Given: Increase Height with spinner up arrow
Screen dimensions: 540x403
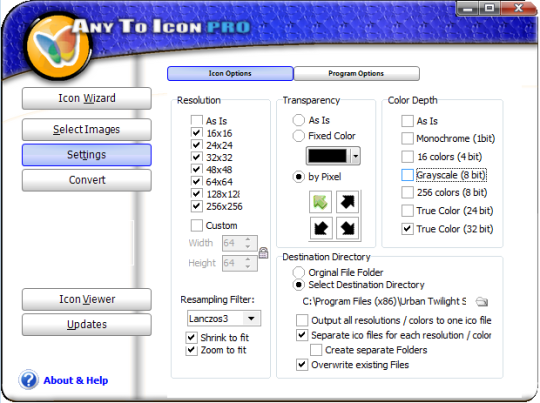Looking at the screenshot, I should pos(248,259).
